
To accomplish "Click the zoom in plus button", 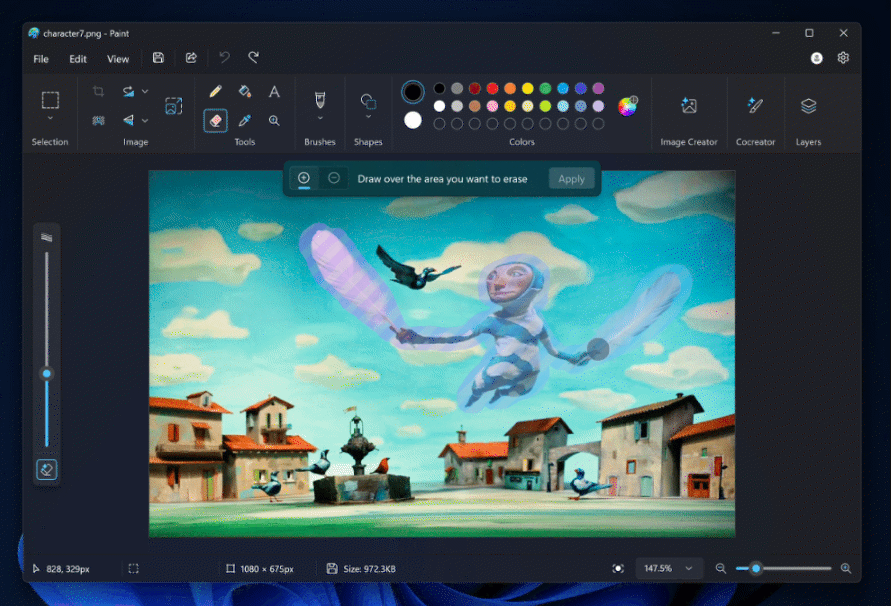I will [846, 568].
